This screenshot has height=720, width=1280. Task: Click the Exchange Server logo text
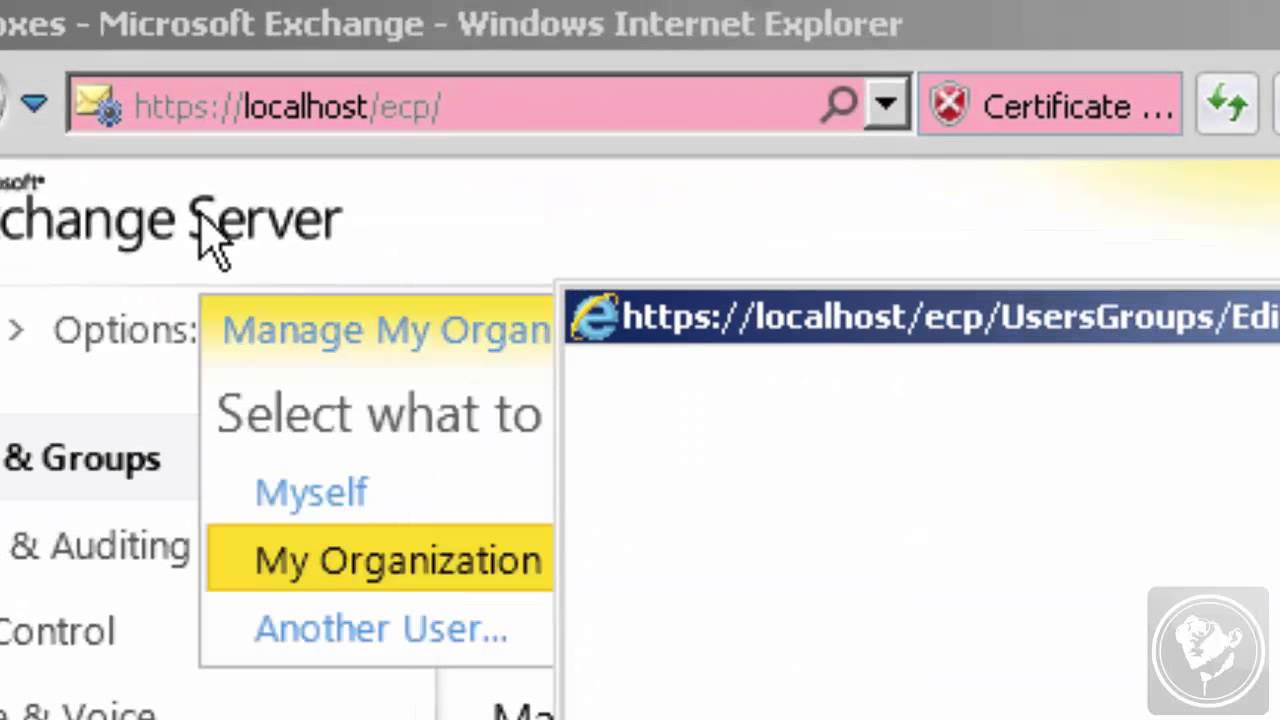coord(170,219)
